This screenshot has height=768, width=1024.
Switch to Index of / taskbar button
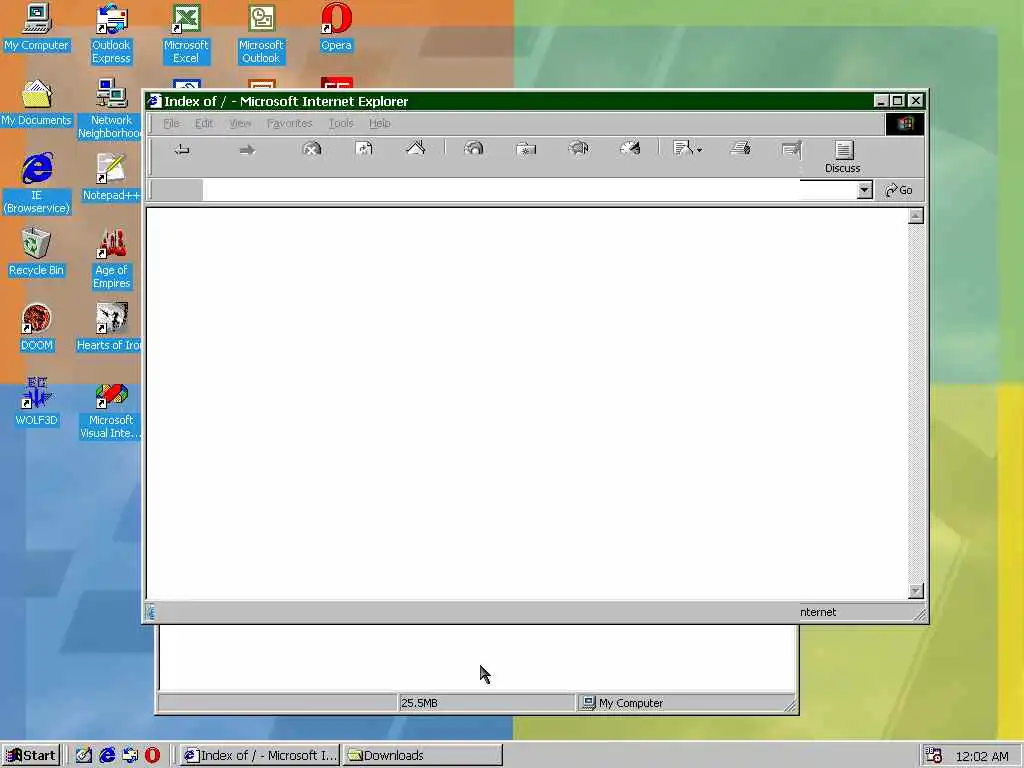(x=260, y=756)
